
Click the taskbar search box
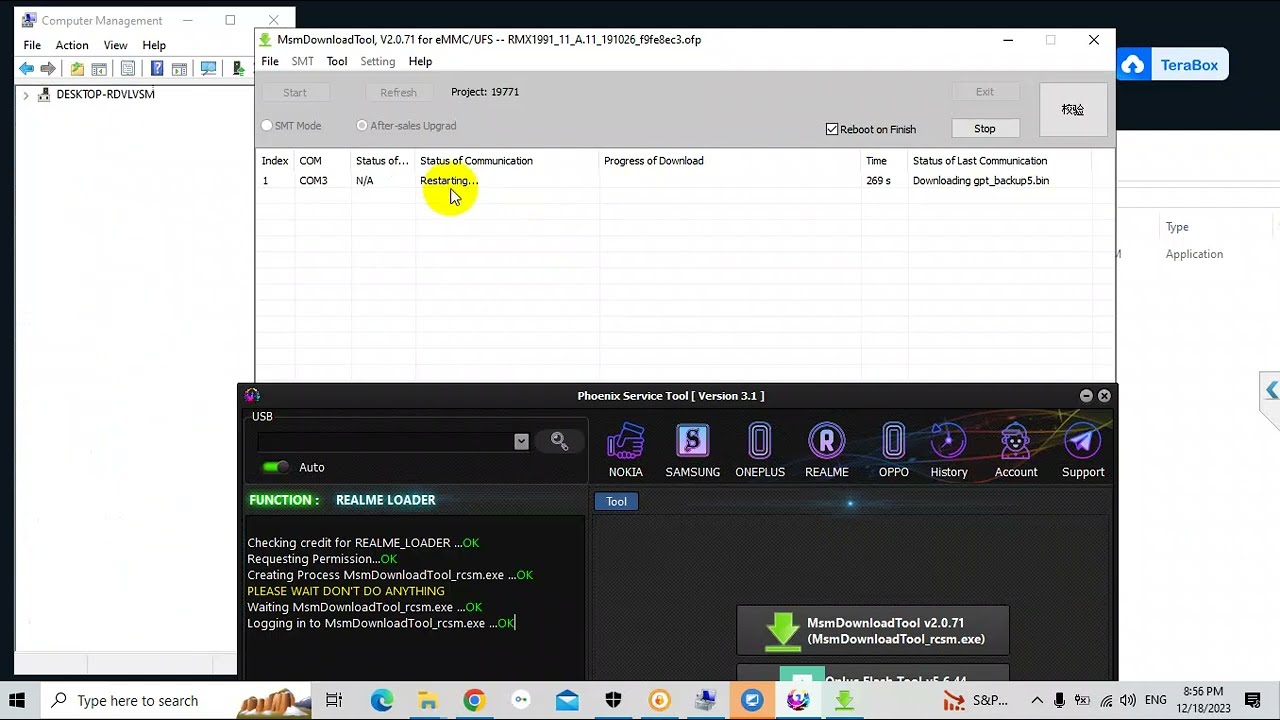click(178, 700)
